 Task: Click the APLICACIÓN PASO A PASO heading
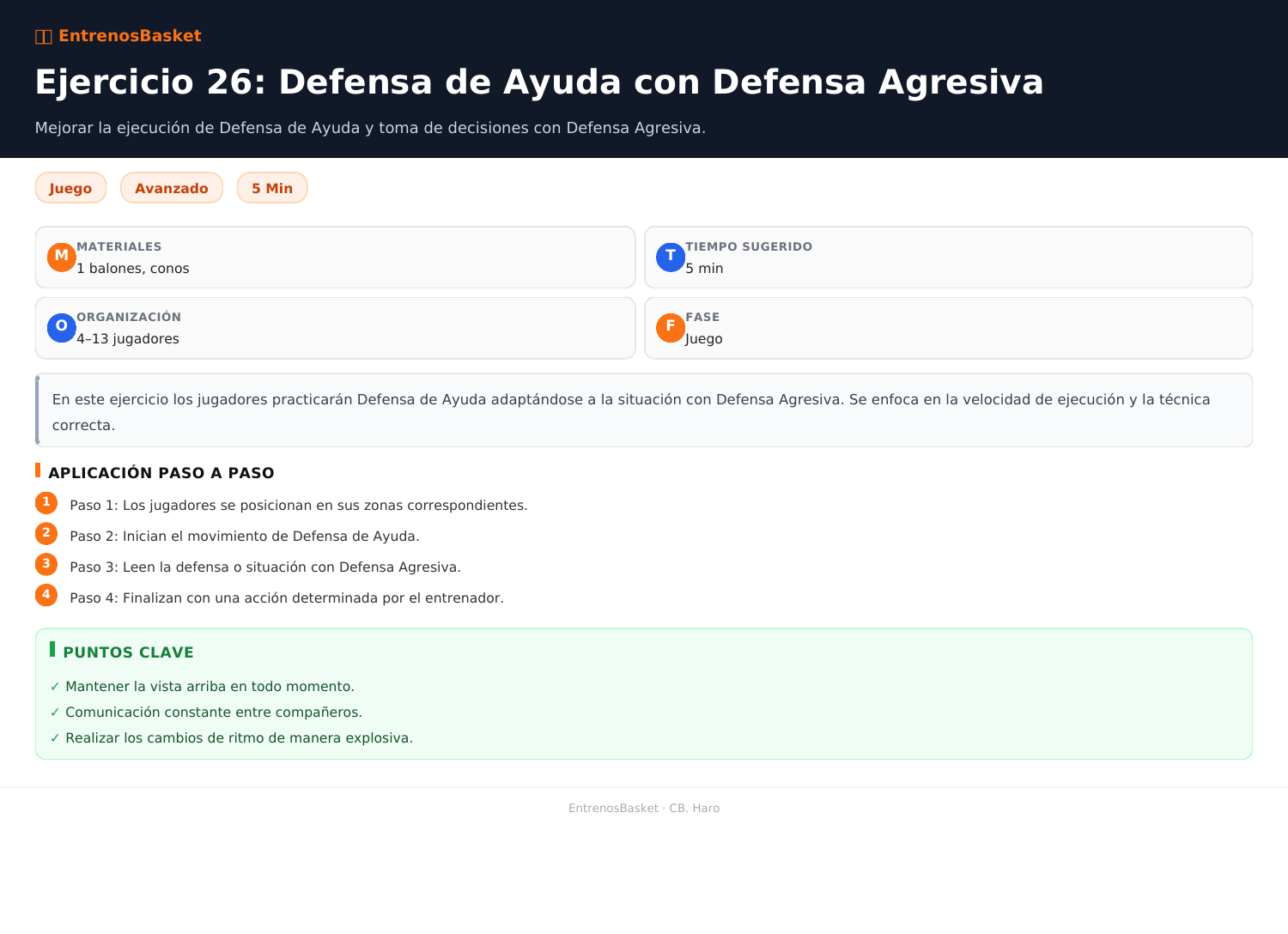pyautogui.click(x=161, y=473)
